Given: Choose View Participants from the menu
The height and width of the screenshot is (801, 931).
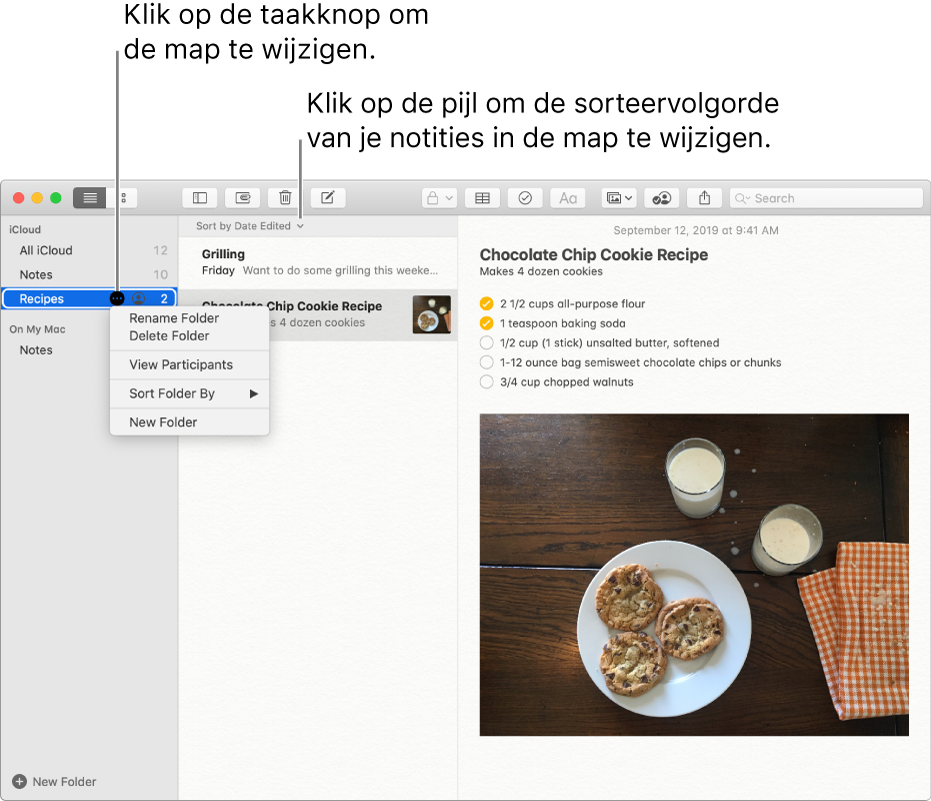Looking at the screenshot, I should [181, 365].
